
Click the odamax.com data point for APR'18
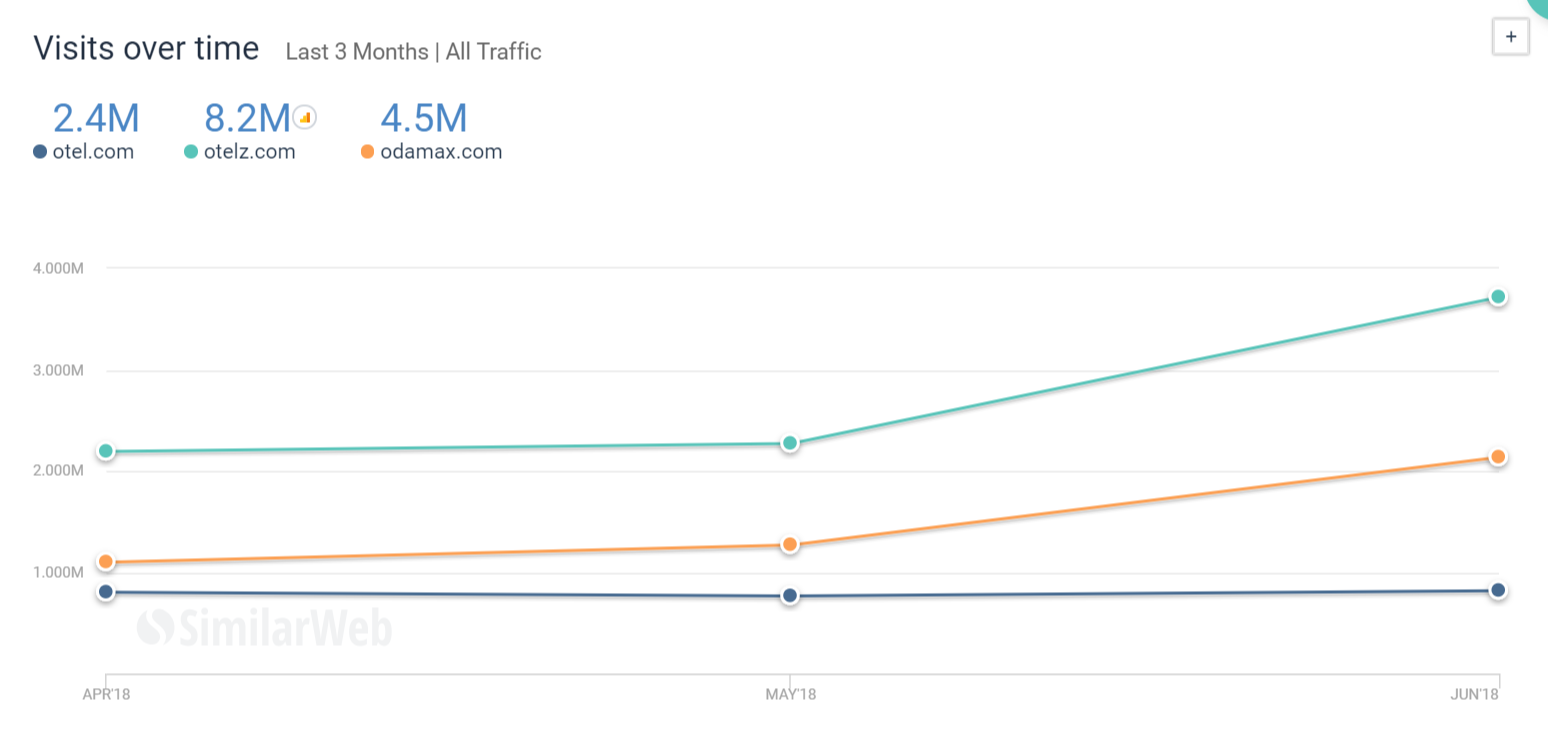[x=106, y=562]
